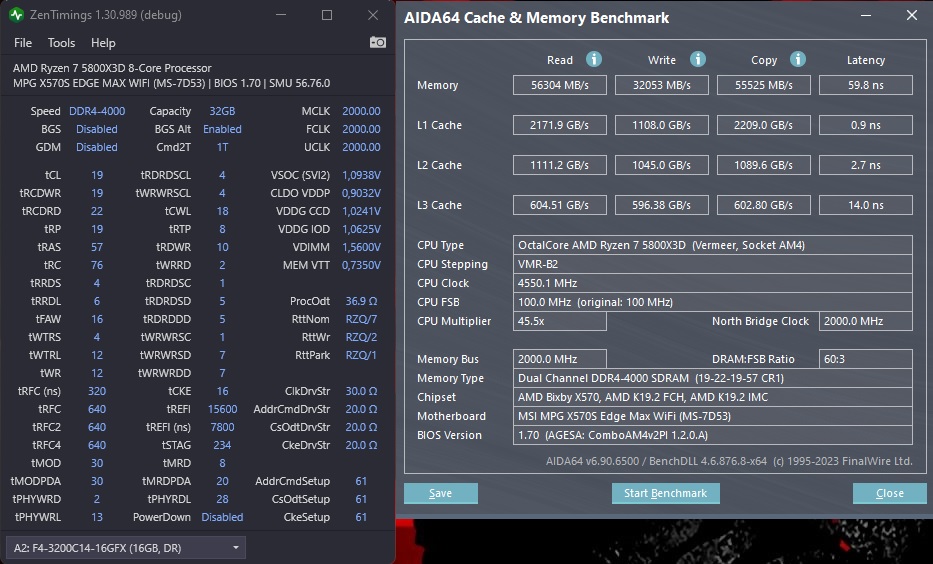Click the CPU Multiplier 45.5x field
This screenshot has height=564, width=933.
tap(559, 321)
